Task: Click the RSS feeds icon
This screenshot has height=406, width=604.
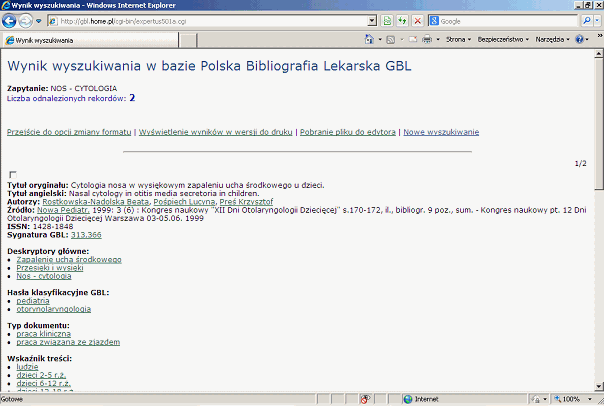Action: [391, 39]
